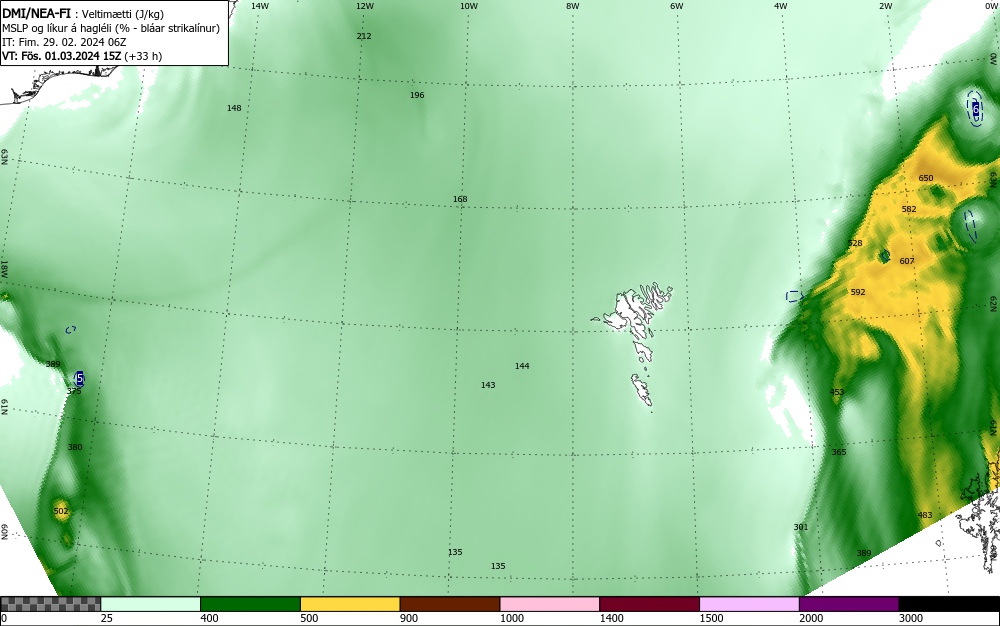Image resolution: width=1000 pixels, height=626 pixels.
Task: Select the black above-3000 legend swatch
Action: point(949,604)
